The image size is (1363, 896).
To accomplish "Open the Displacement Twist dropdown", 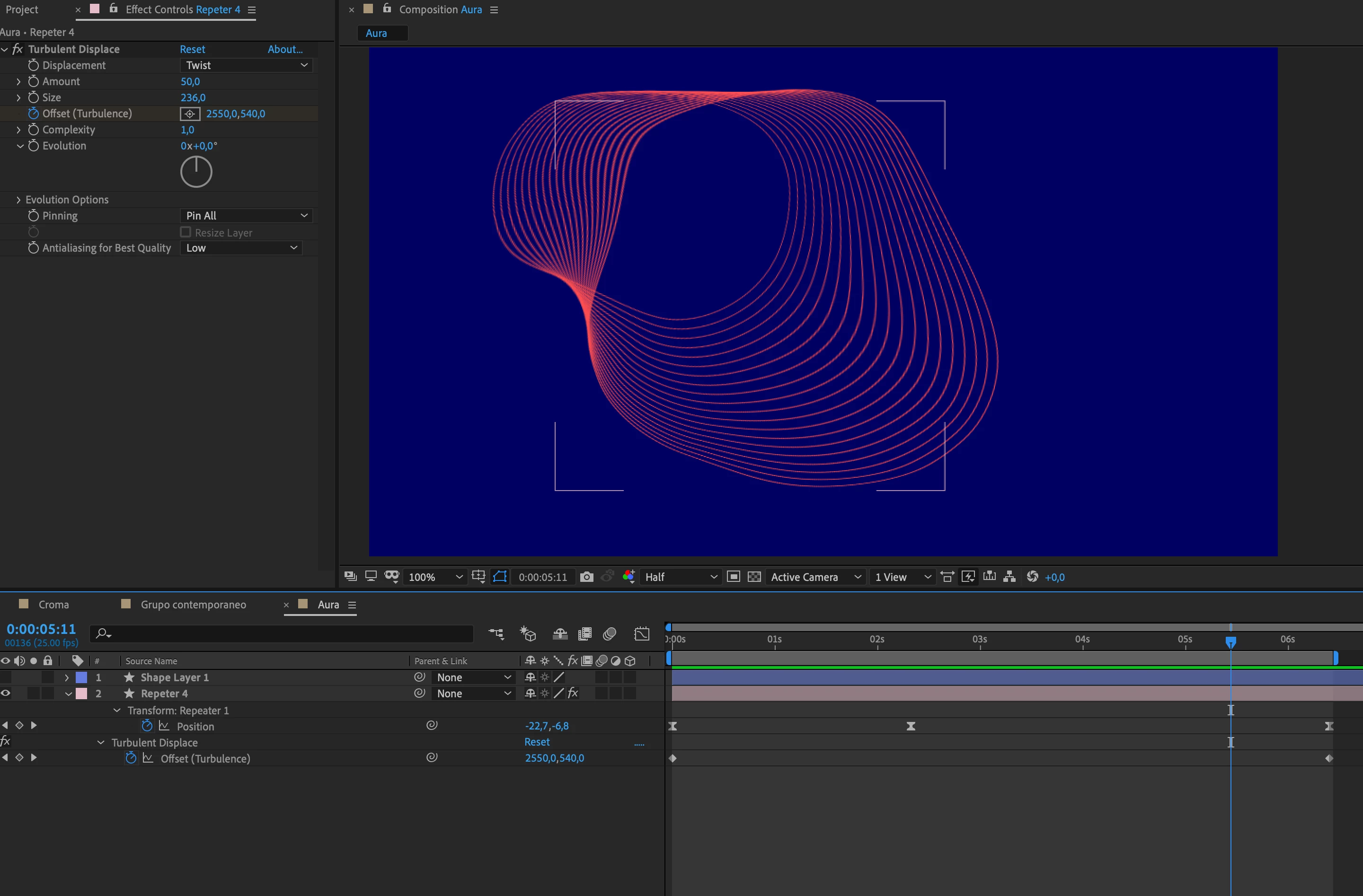I will pos(246,65).
